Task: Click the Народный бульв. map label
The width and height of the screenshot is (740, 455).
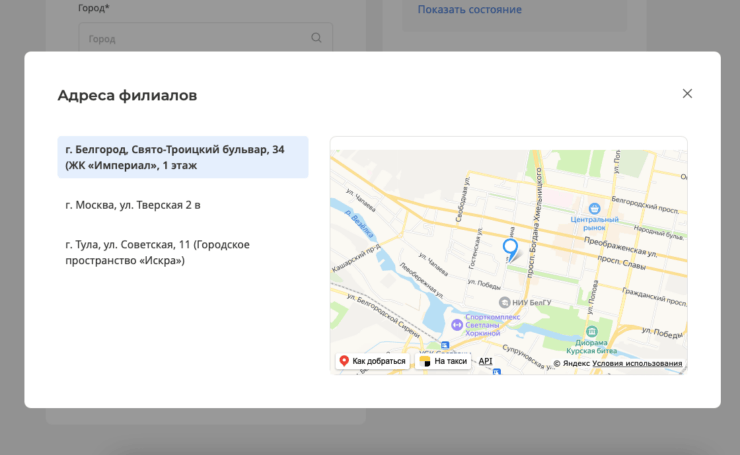Action: (658, 231)
